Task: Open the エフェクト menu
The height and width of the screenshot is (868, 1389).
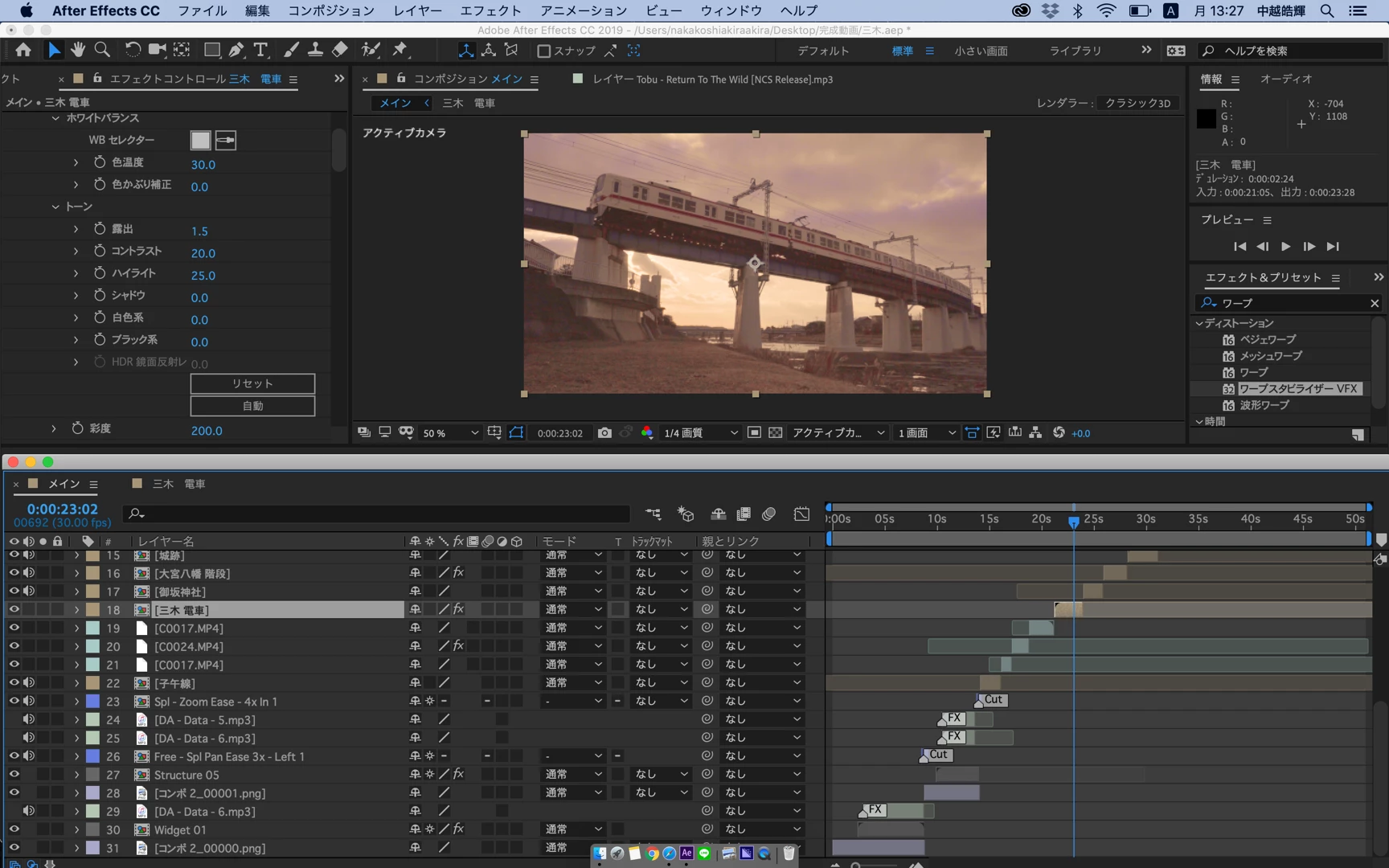Action: pyautogui.click(x=490, y=10)
